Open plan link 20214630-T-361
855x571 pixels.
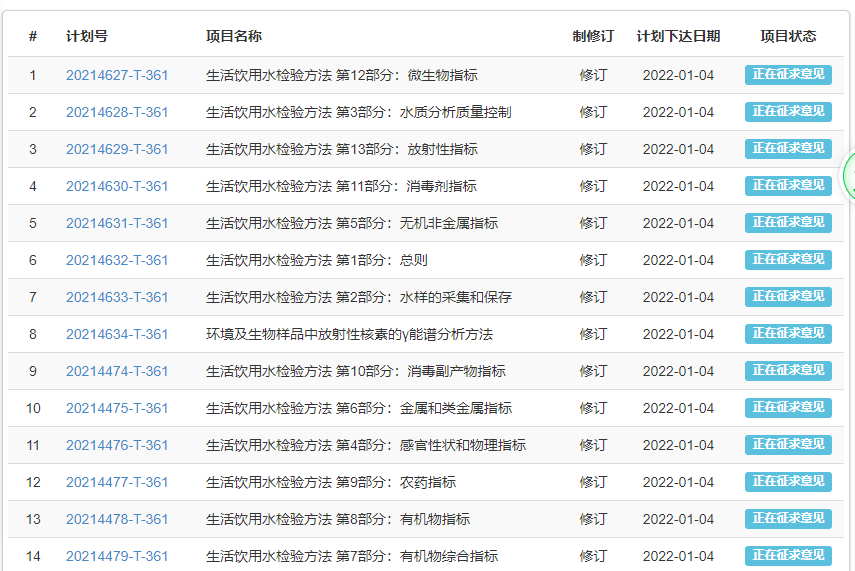point(117,187)
